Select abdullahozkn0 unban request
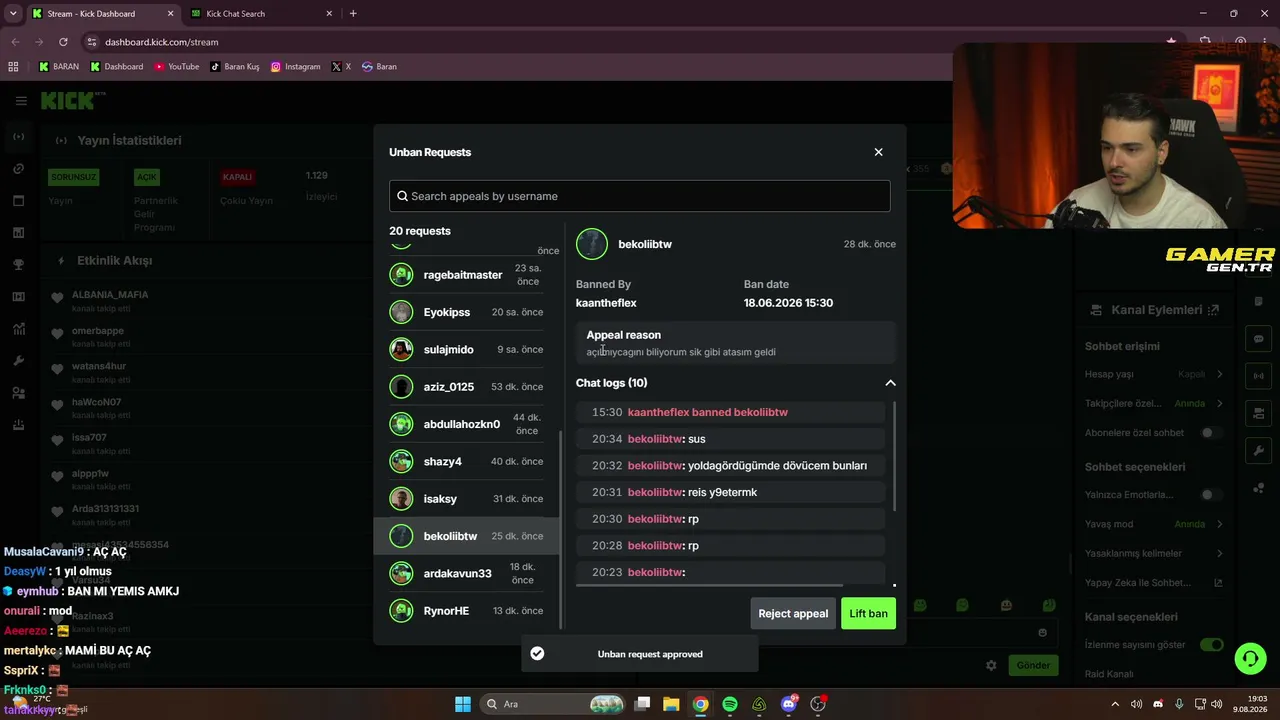Screen dimensions: 1280x720 468,424
